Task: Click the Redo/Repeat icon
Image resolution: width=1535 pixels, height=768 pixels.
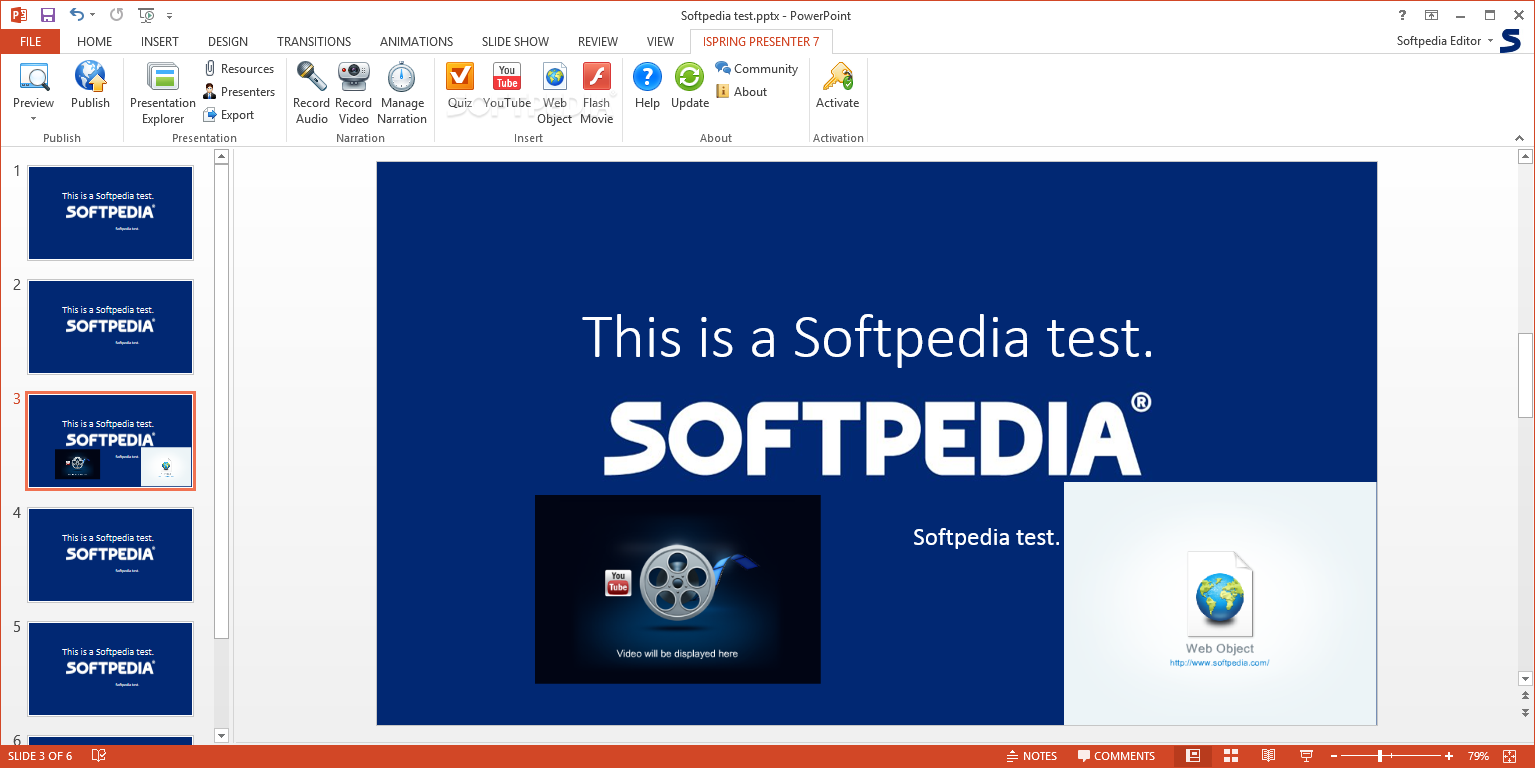Action: 116,15
